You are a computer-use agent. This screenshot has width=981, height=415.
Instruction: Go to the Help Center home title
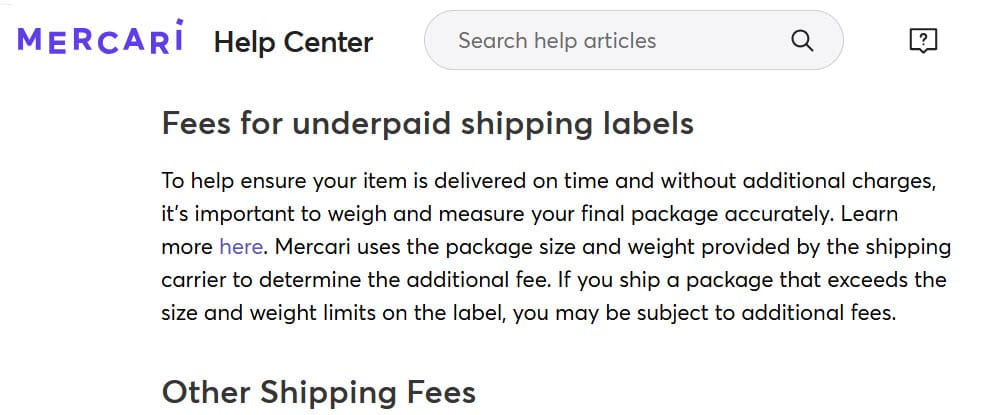point(293,42)
